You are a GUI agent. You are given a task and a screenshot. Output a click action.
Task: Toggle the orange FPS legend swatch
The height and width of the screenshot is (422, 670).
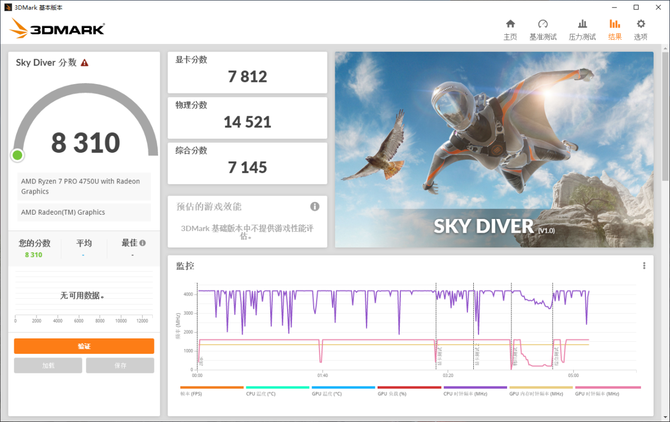(x=212, y=387)
